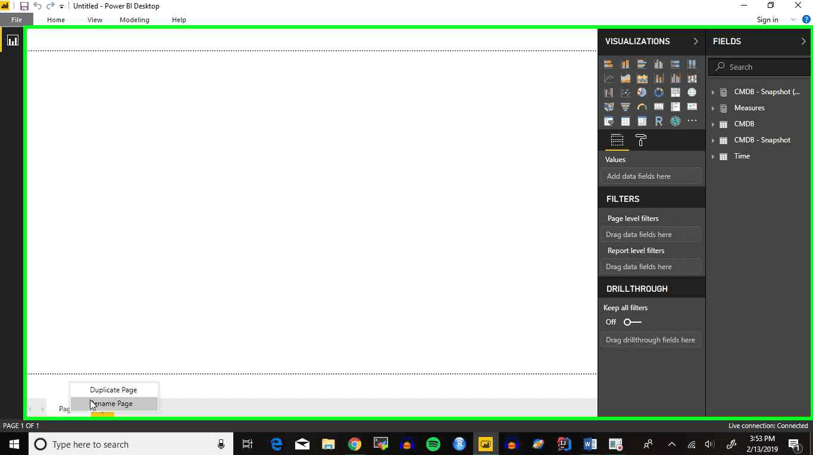This screenshot has height=455, width=815.
Task: Add a Table visual
Action: coord(625,121)
